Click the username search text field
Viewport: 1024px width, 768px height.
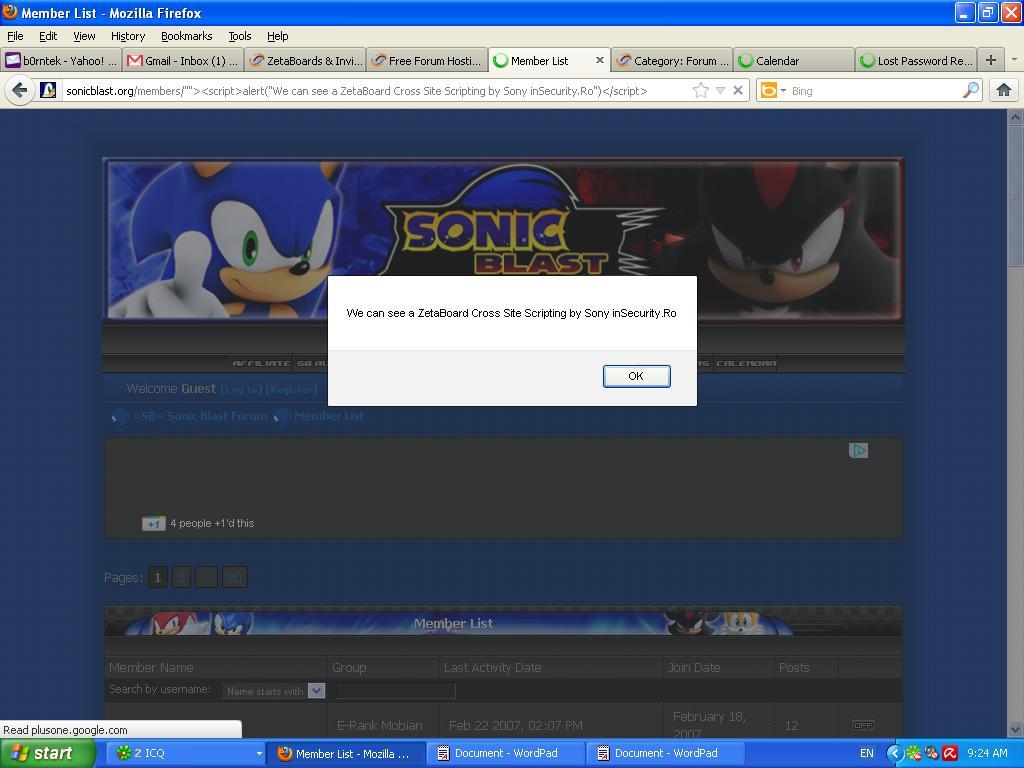click(396, 691)
